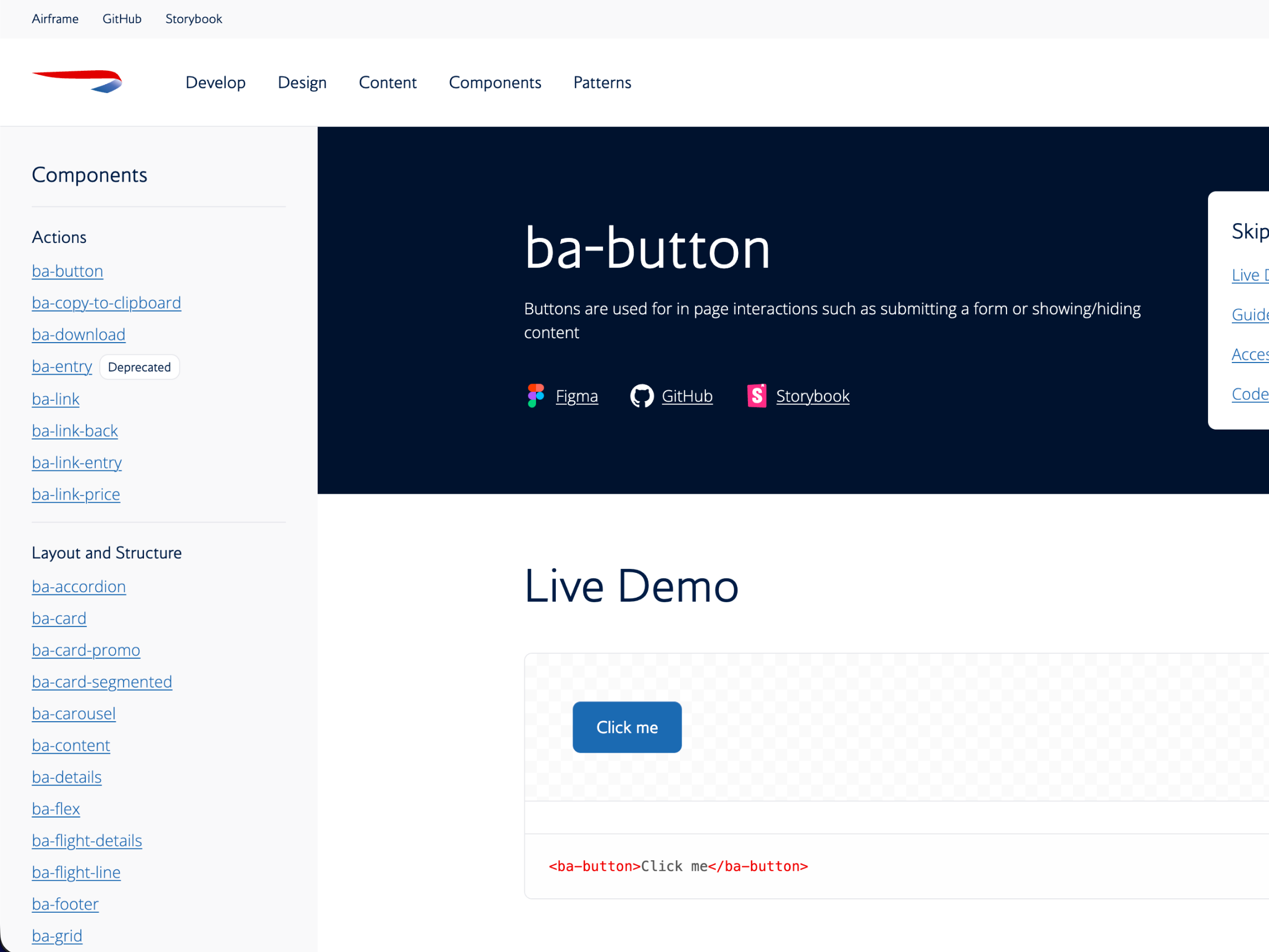The width and height of the screenshot is (1269, 952).
Task: Open the deprecated ba-entry link
Action: point(62,366)
